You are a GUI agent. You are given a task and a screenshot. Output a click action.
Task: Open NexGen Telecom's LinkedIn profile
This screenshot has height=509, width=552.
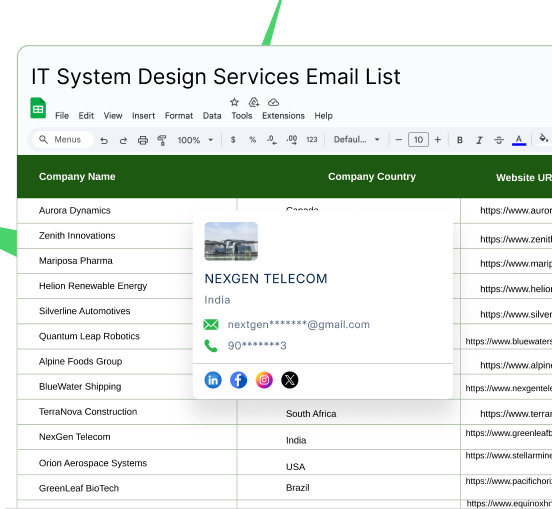213,380
